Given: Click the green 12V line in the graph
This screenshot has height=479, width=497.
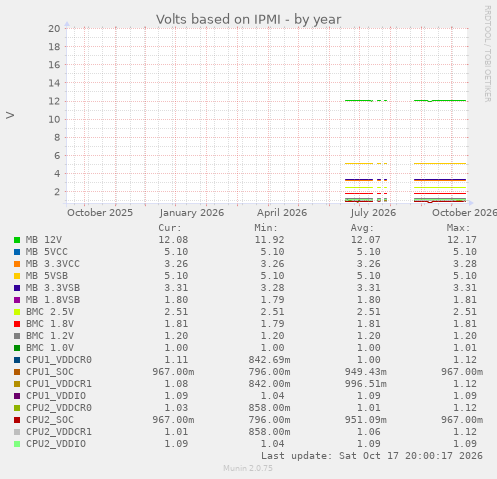Looking at the screenshot, I should coord(440,100).
